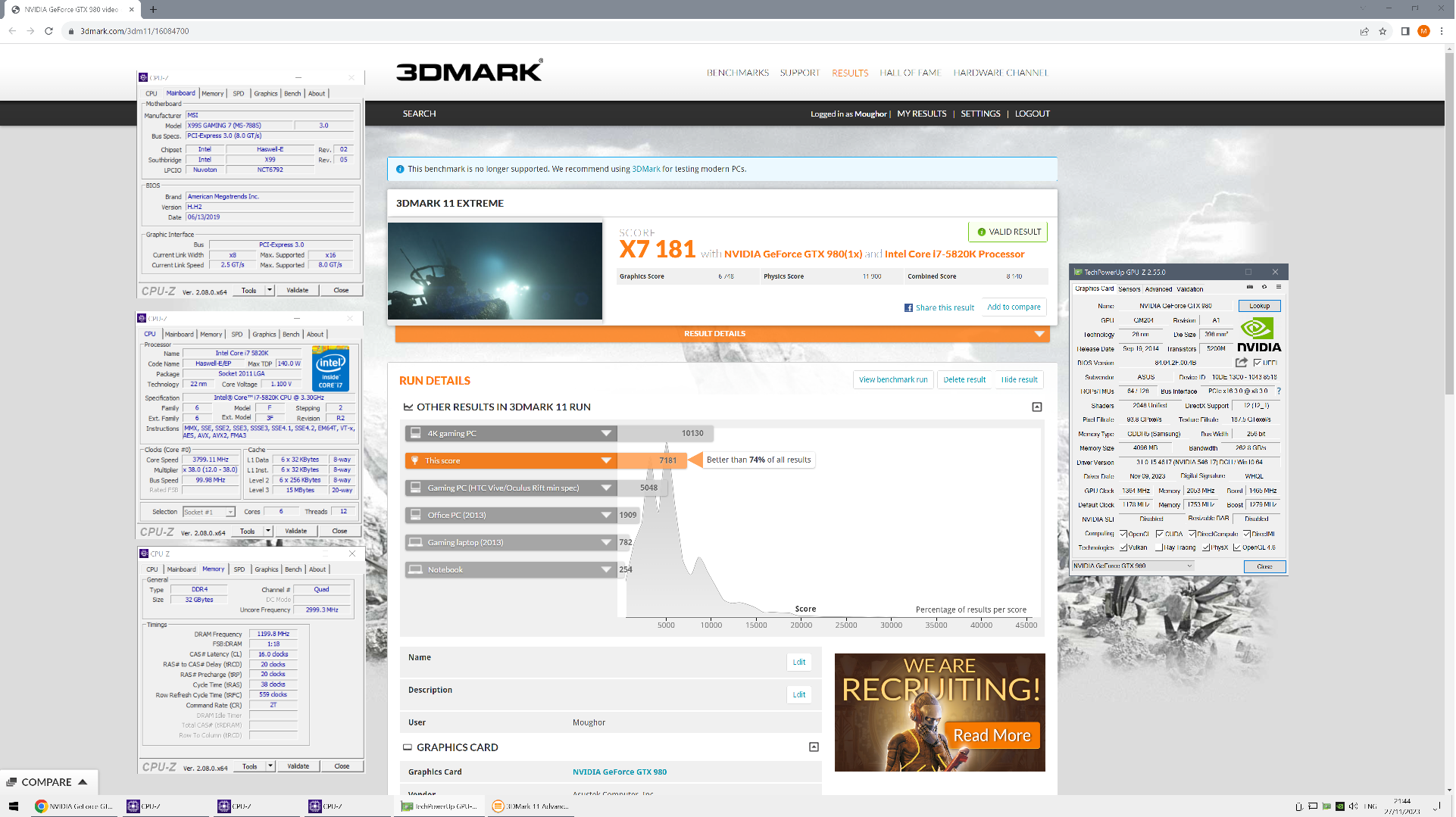Expand the Result Details orange bar
The image size is (1456, 817).
pos(722,334)
